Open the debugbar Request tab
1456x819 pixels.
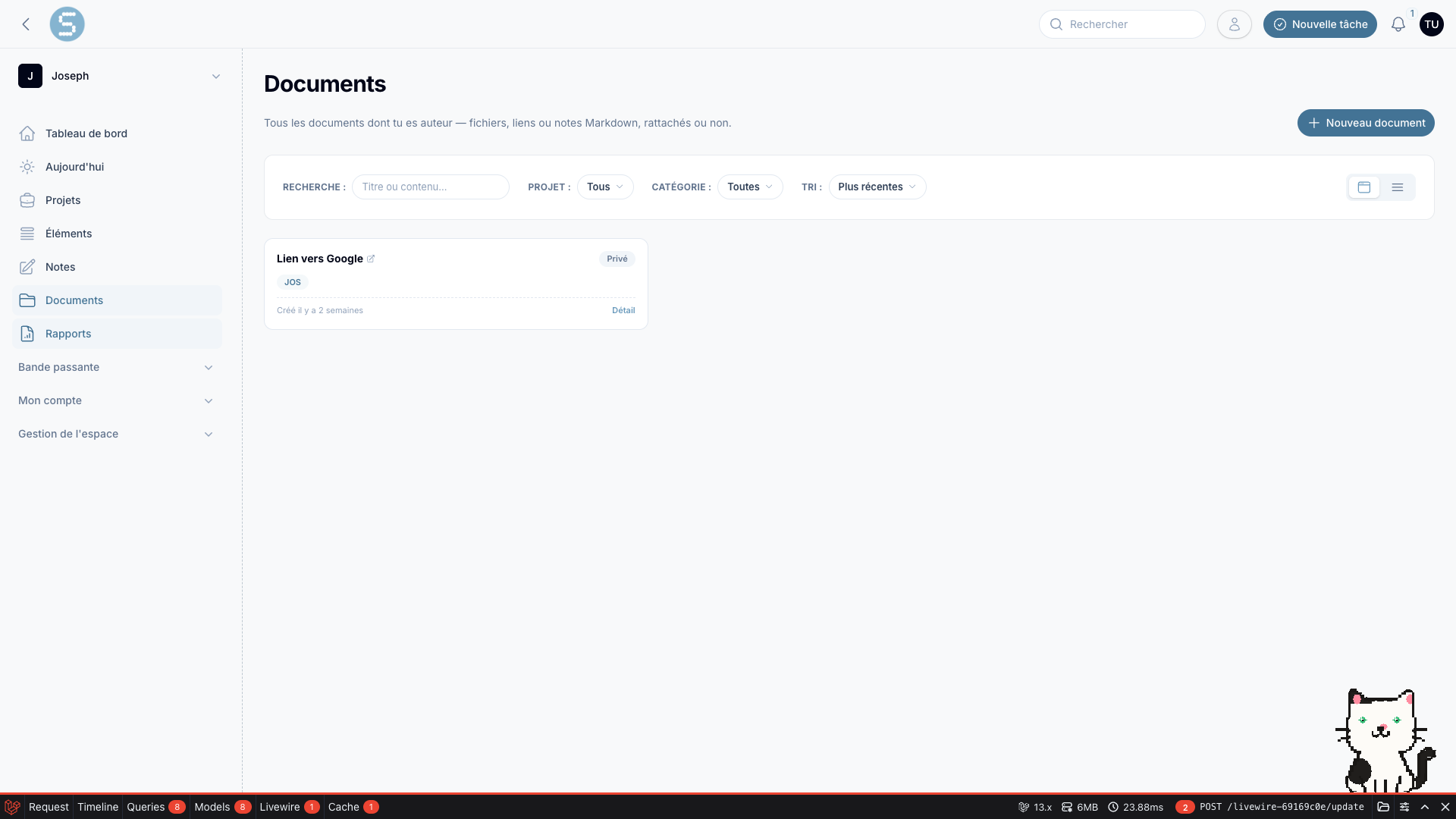coord(49,807)
